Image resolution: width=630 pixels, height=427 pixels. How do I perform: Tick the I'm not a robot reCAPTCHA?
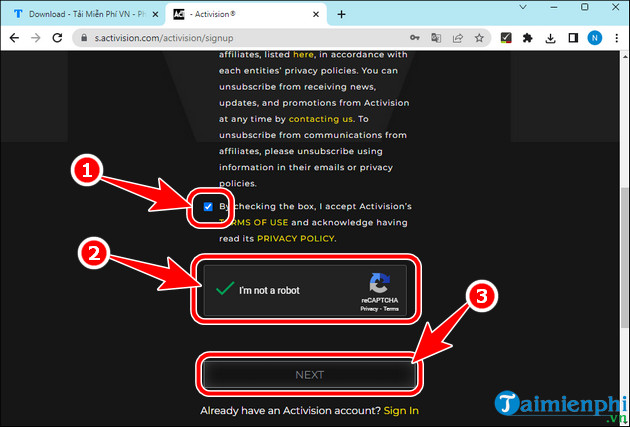click(x=225, y=288)
